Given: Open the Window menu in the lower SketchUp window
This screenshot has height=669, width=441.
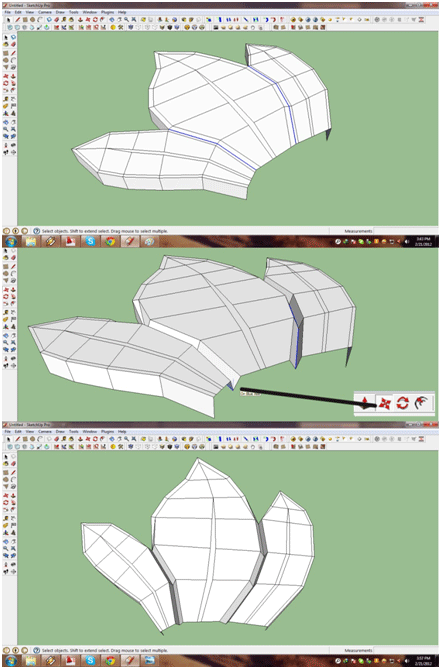Looking at the screenshot, I should tap(90, 431).
